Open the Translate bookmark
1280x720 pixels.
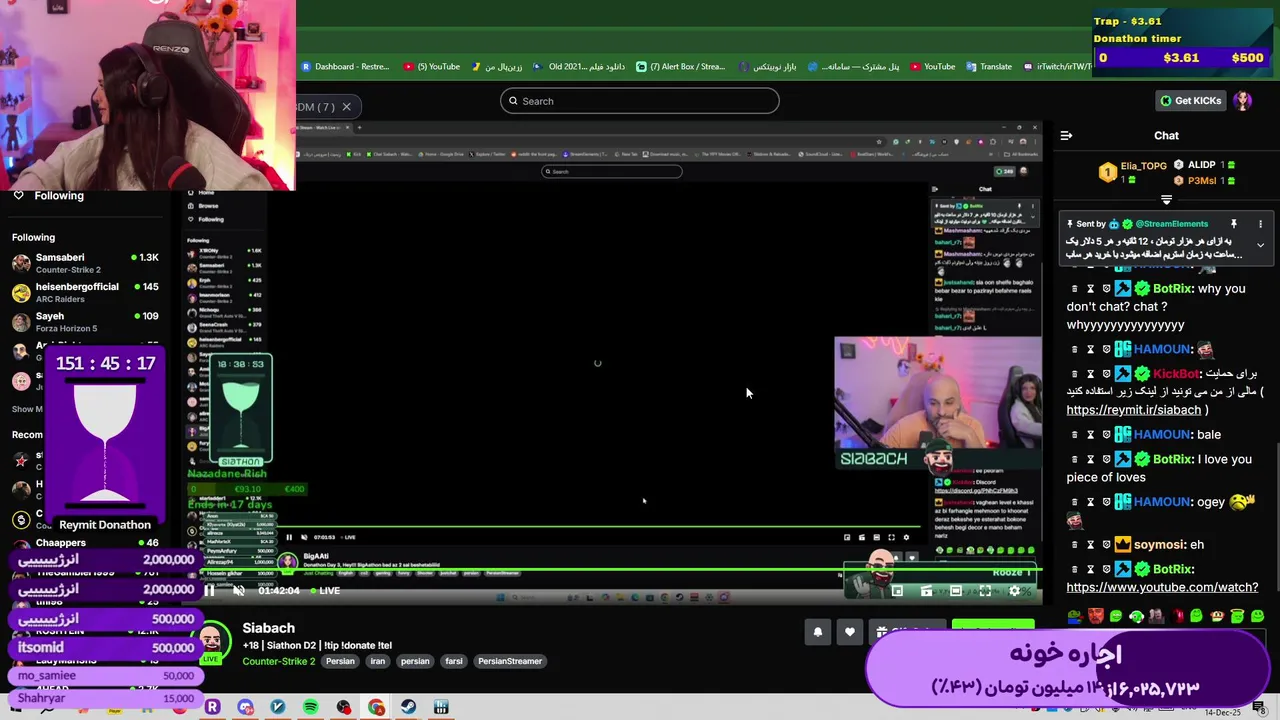[988, 67]
